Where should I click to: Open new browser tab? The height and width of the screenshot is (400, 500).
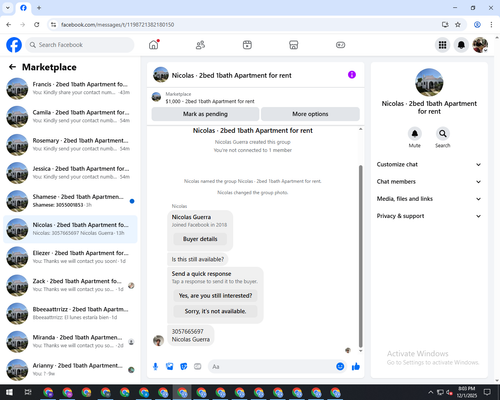pyautogui.click(x=39, y=8)
